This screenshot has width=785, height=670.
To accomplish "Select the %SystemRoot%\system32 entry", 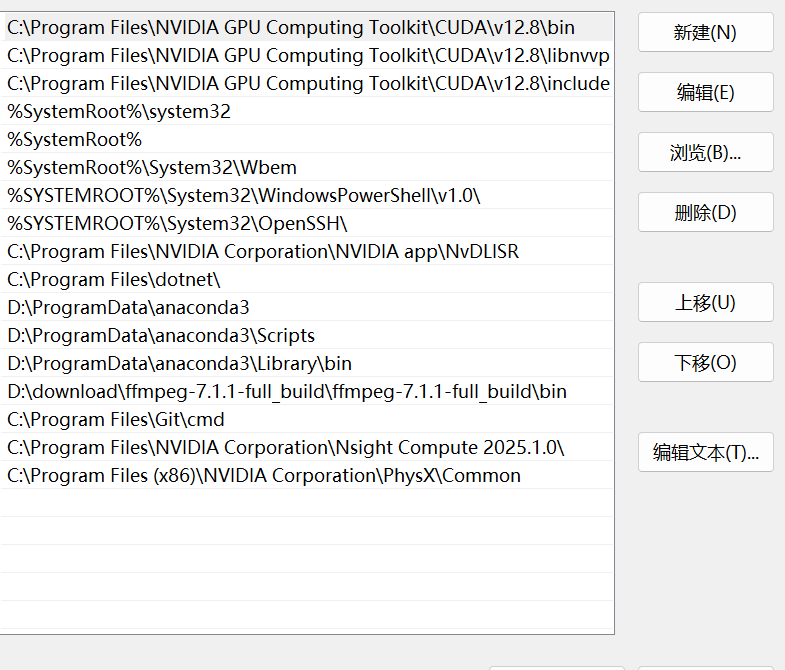I will point(307,111).
